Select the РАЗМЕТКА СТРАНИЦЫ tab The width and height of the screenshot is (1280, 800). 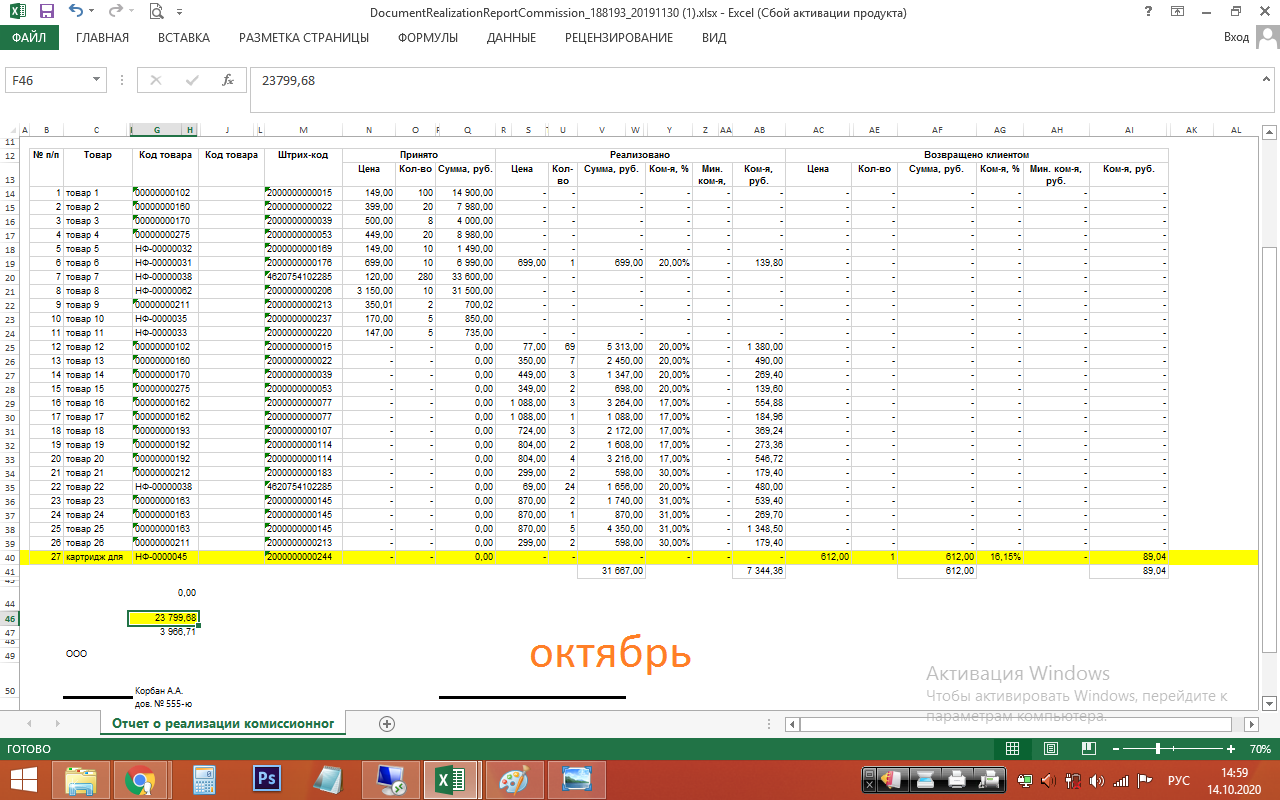point(304,38)
